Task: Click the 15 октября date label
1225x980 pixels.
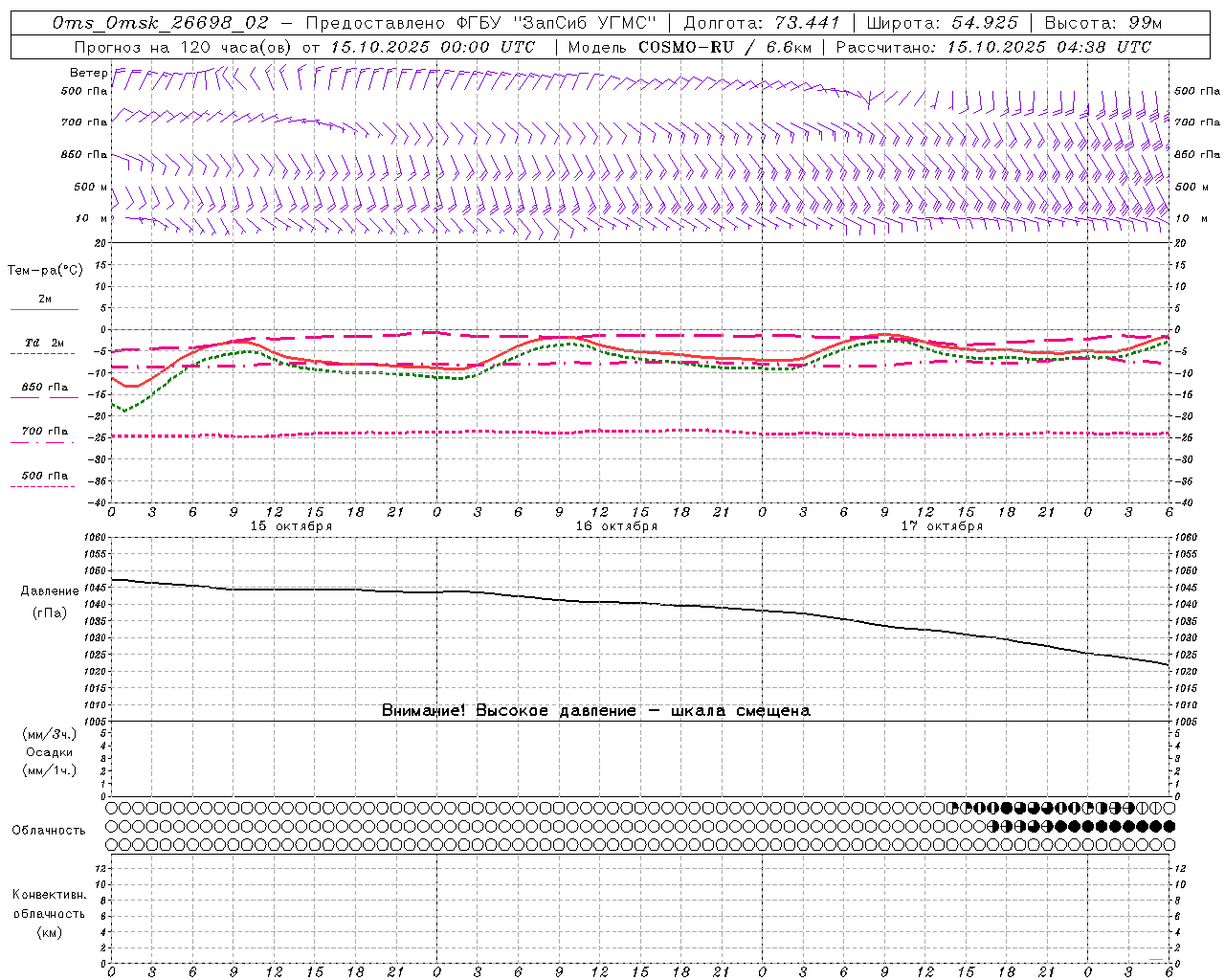Action: click(x=291, y=526)
